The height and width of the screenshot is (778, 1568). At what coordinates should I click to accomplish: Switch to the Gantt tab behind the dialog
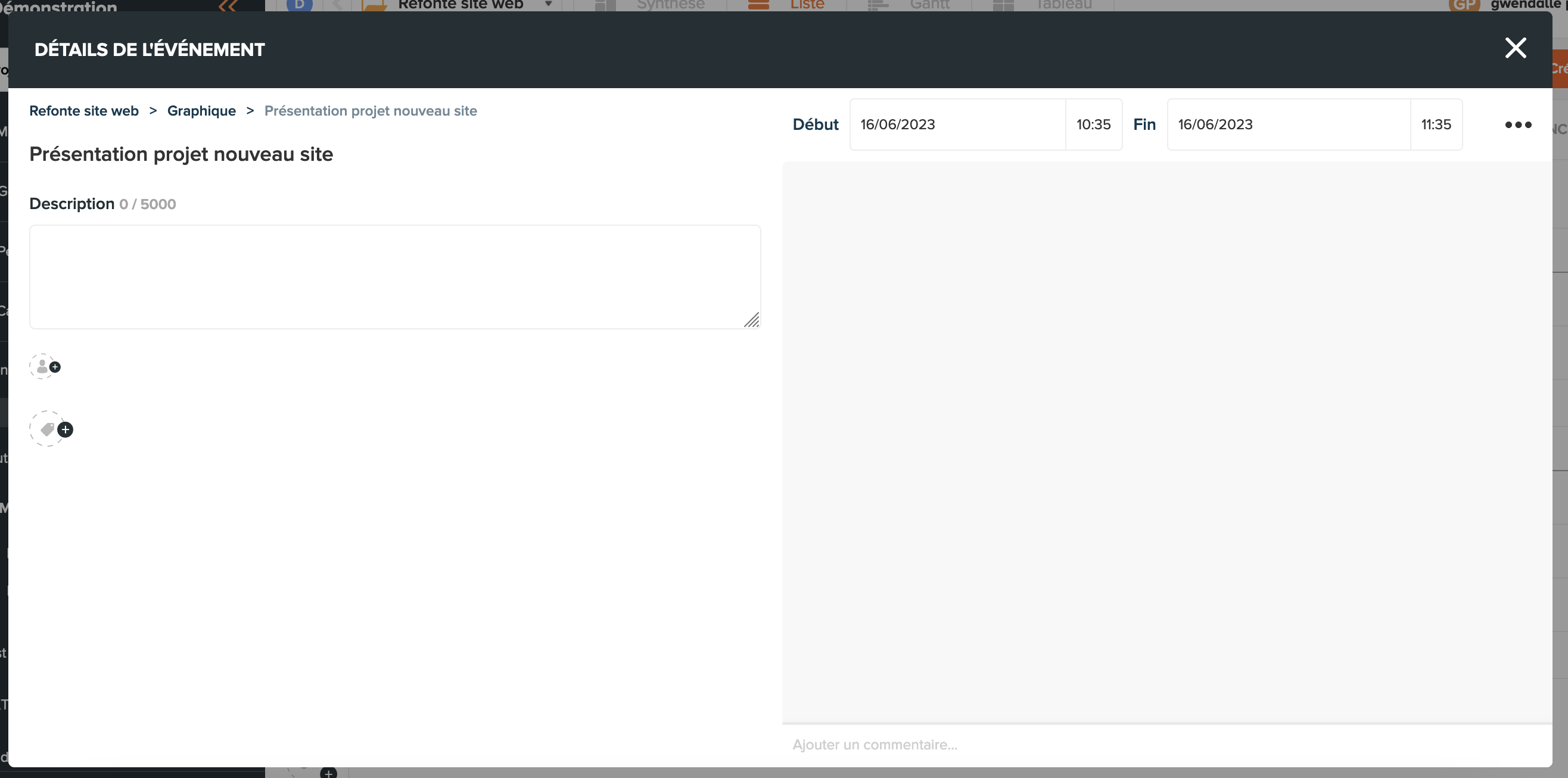(x=909, y=5)
